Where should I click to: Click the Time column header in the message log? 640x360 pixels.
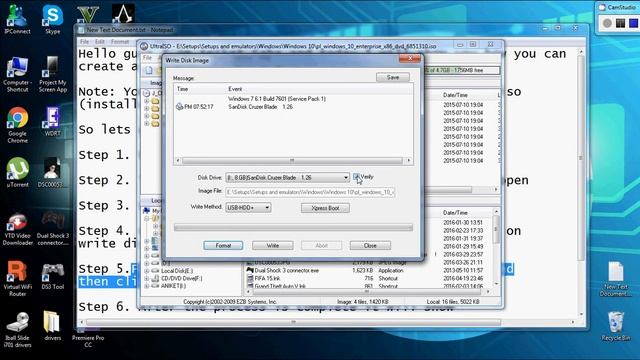tap(182, 89)
